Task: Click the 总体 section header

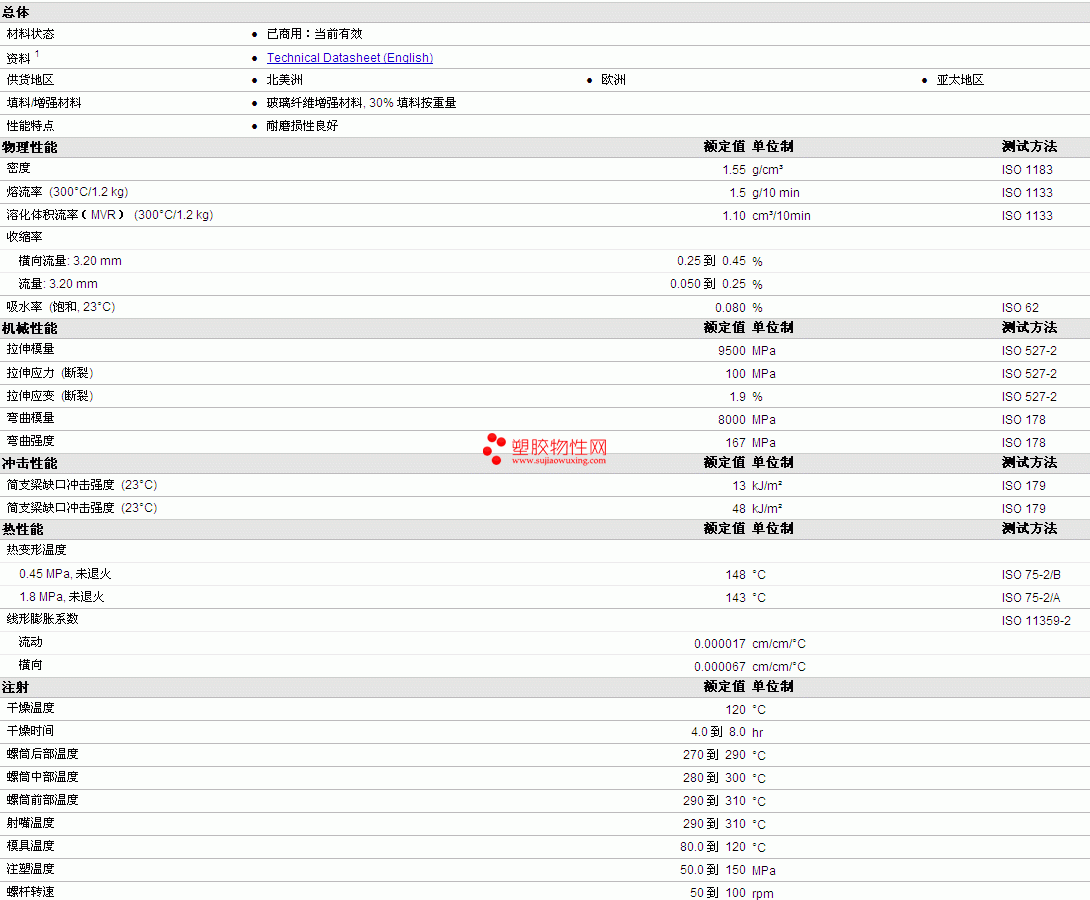Action: coord(15,13)
